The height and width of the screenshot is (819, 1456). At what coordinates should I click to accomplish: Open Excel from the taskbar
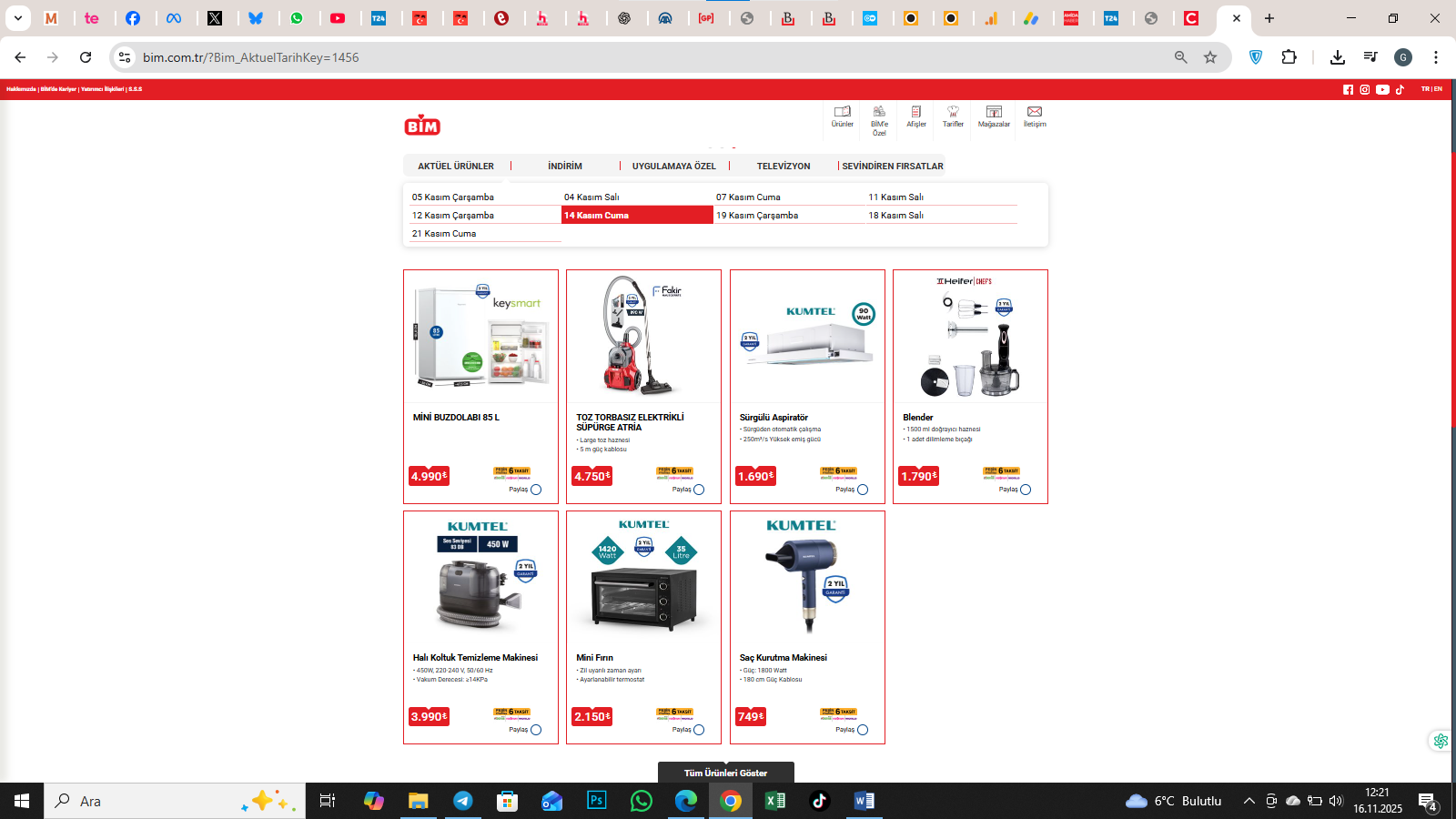774,801
